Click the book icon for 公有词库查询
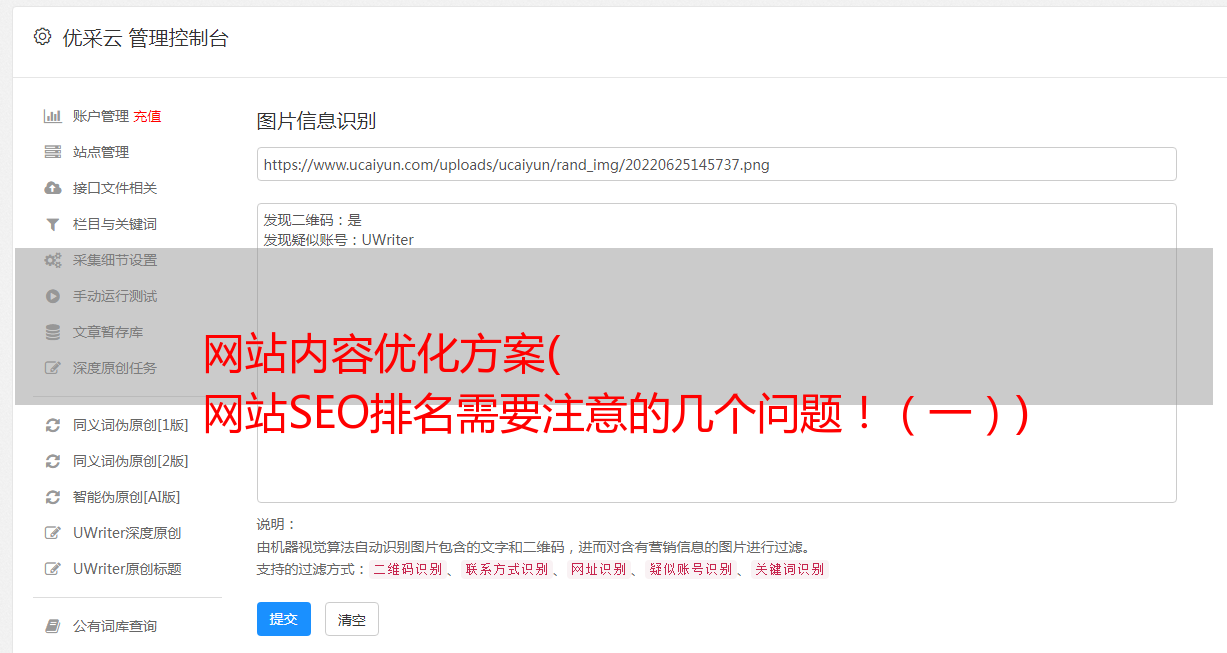This screenshot has width=1227, height=653. tap(53, 626)
